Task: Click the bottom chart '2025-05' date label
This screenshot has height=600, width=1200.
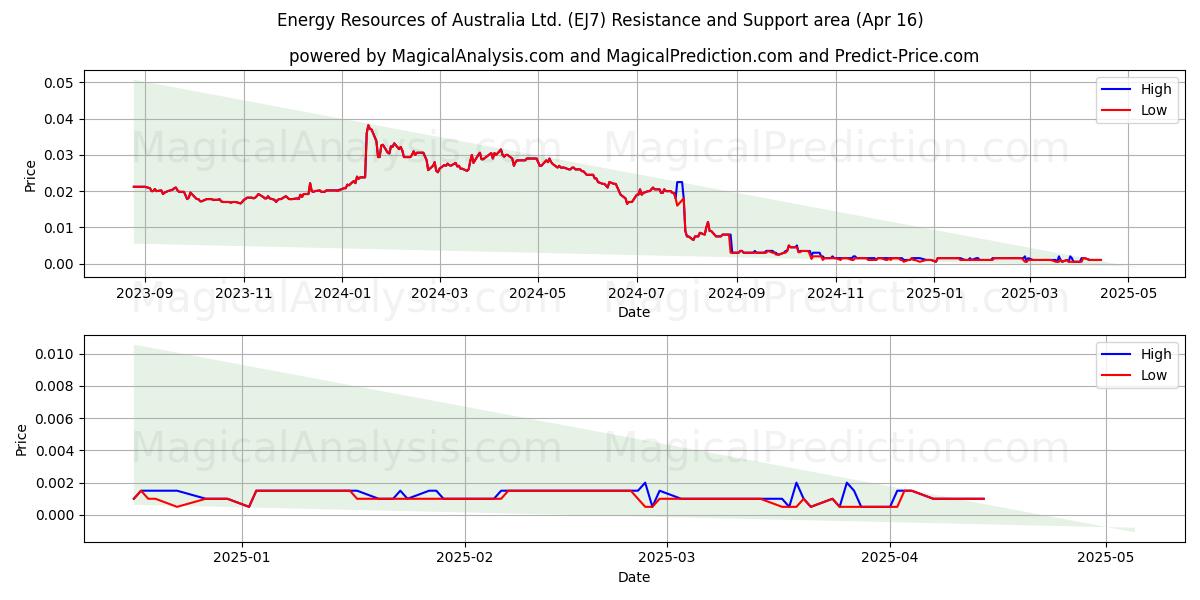Action: coord(1105,558)
